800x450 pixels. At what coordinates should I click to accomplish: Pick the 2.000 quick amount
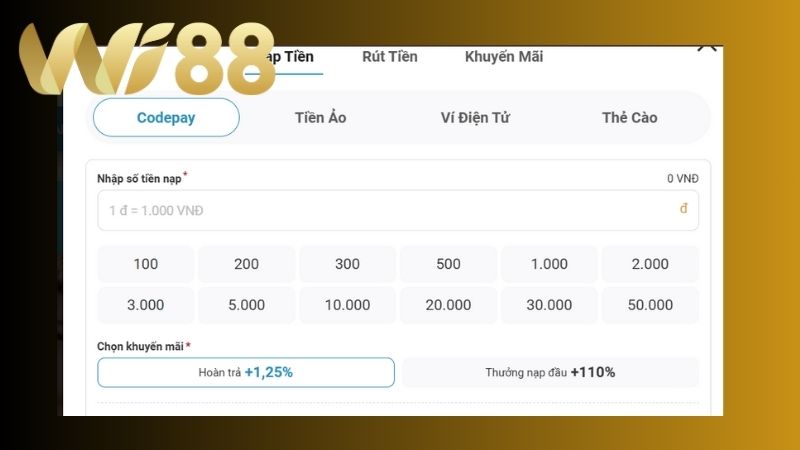coord(650,264)
